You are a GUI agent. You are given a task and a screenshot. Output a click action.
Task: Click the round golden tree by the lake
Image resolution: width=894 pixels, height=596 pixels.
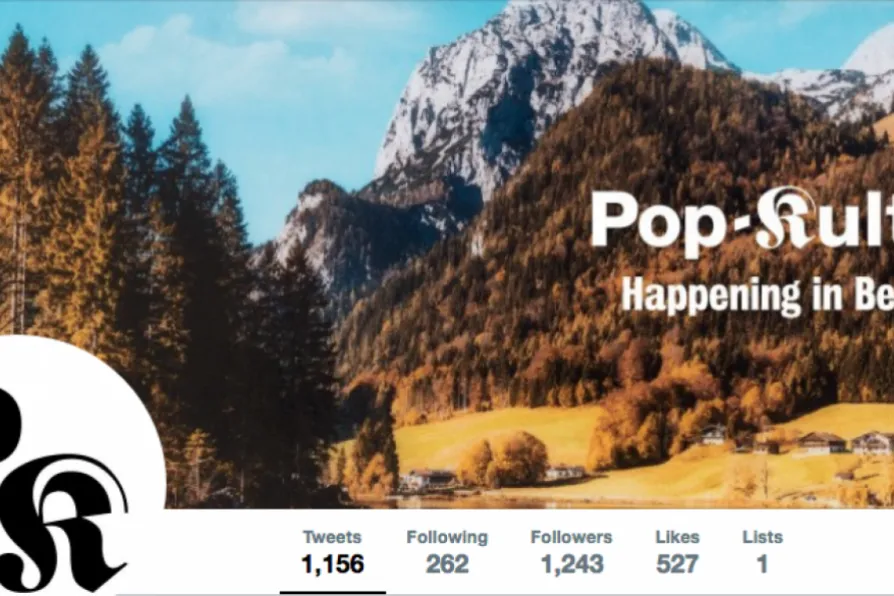click(x=518, y=460)
